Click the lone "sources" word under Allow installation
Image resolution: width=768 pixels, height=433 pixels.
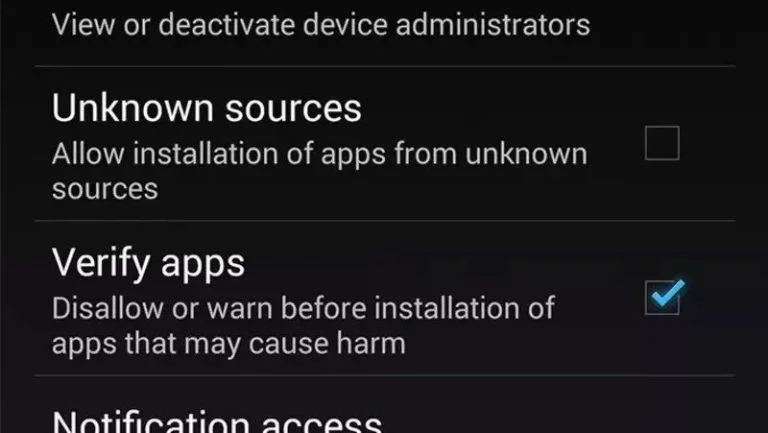(105, 190)
